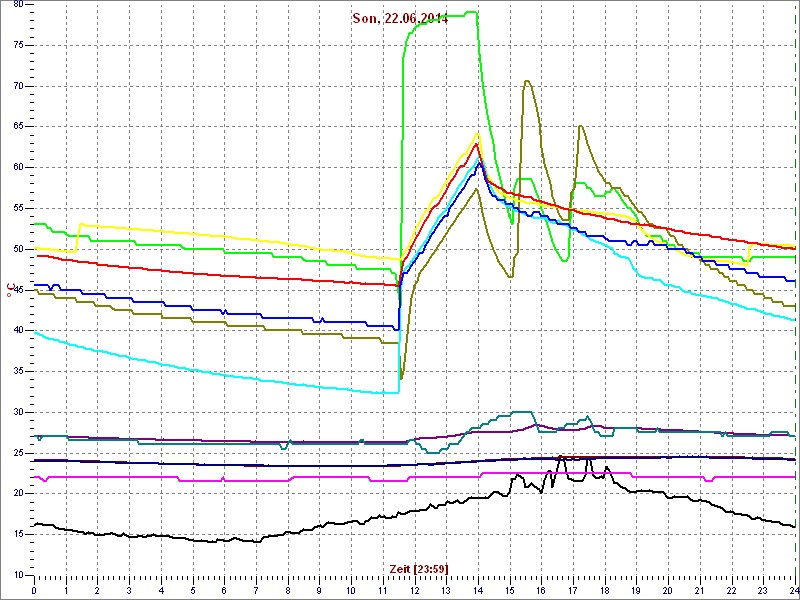This screenshot has width=800, height=600.
Task: Click hour 22 on the time axis
Action: 732,591
